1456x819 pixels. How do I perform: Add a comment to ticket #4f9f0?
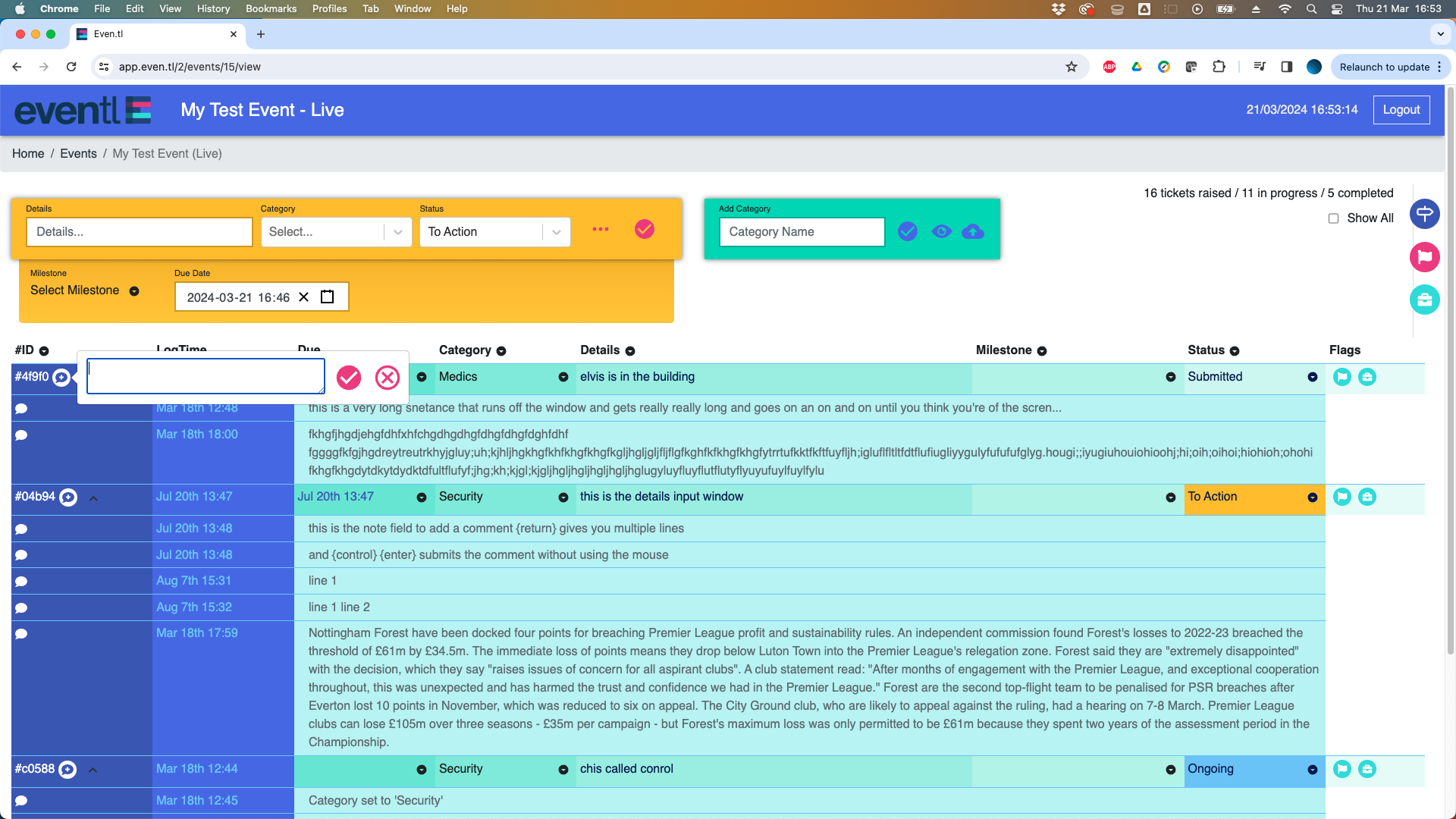[x=61, y=378]
